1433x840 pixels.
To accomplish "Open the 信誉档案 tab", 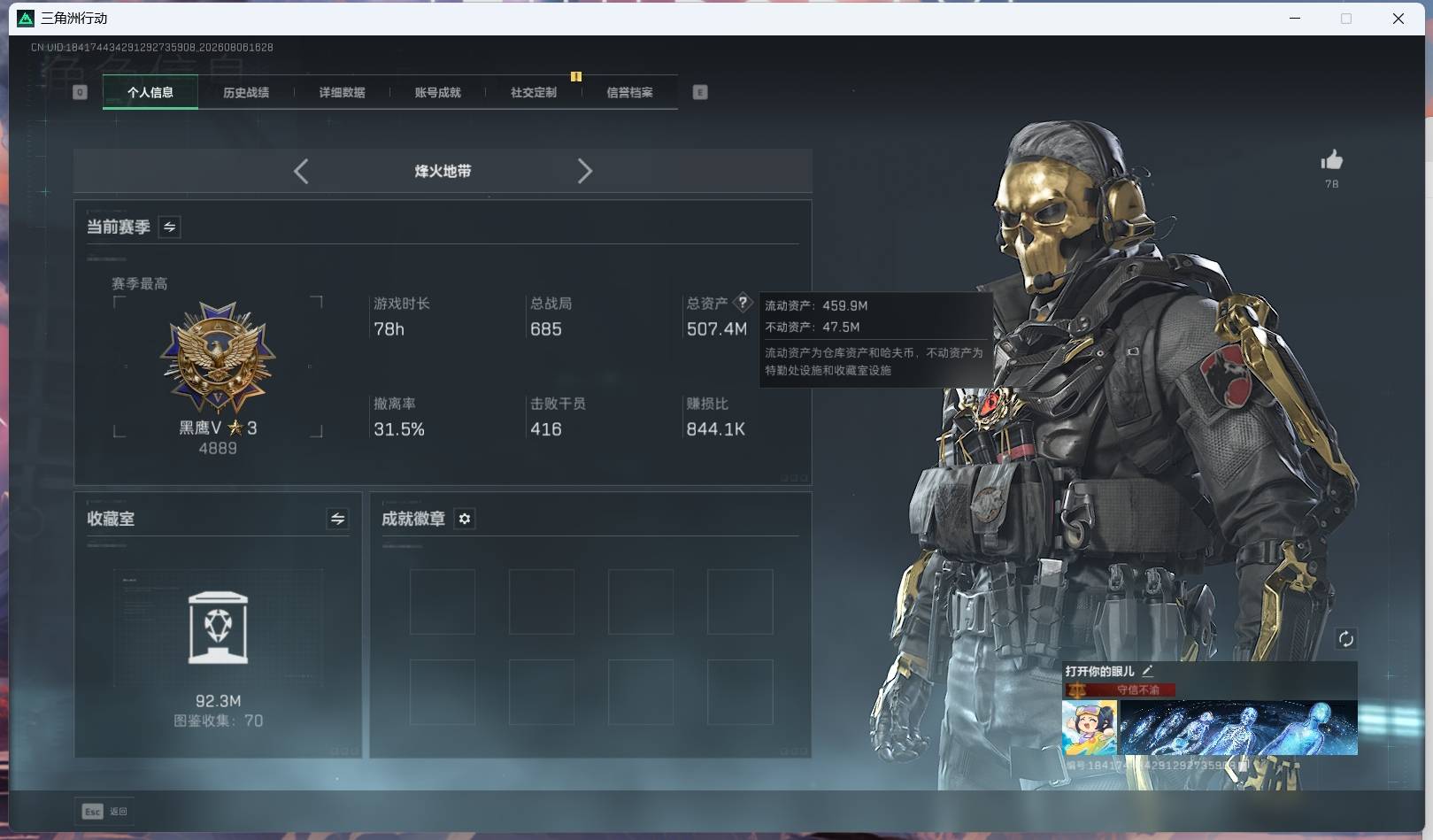I will click(629, 92).
